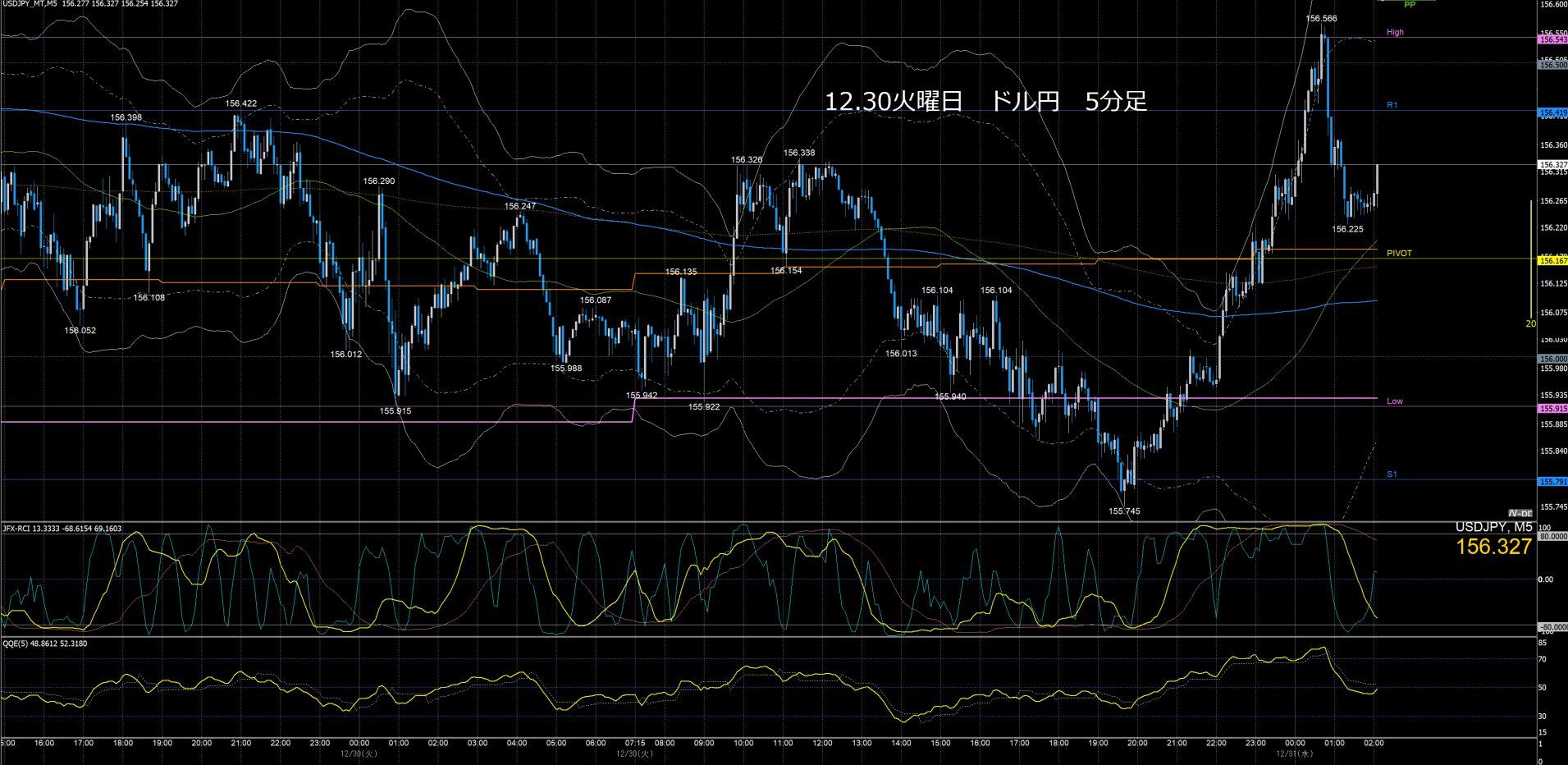Screen dimensions: 1568x765
Task: Click the pink 156.543 High price tag
Action: coord(1552,39)
